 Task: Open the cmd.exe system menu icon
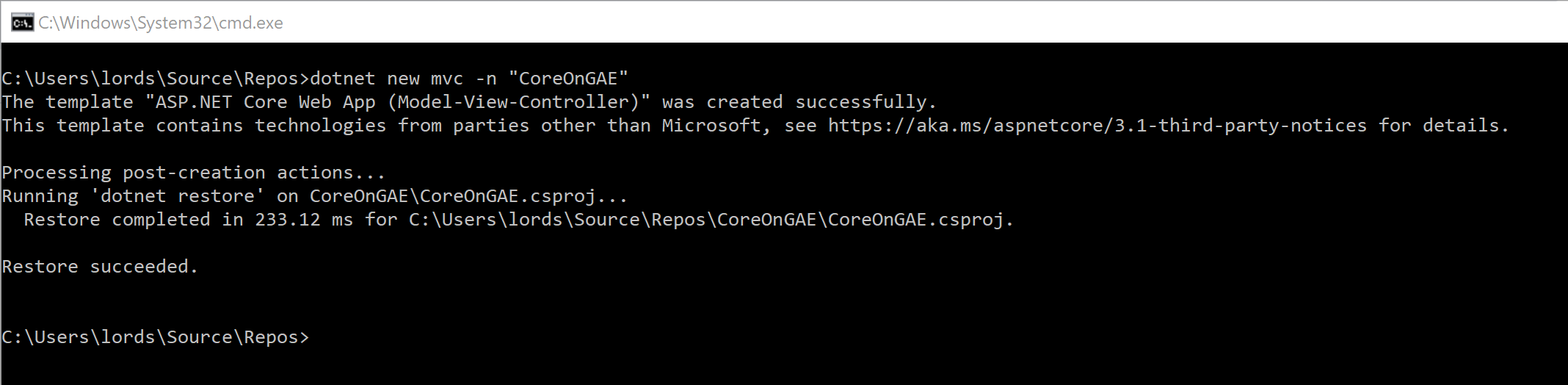tap(22, 23)
